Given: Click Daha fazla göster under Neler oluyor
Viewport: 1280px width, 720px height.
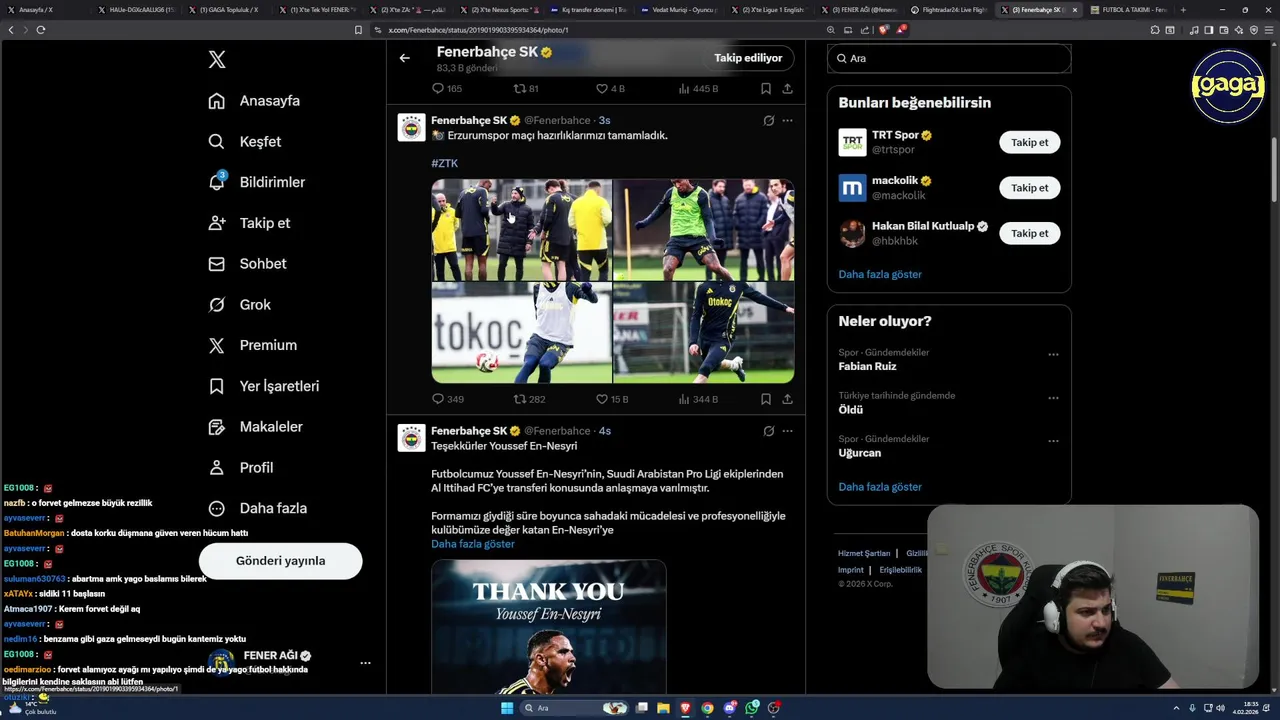Looking at the screenshot, I should coord(880,487).
